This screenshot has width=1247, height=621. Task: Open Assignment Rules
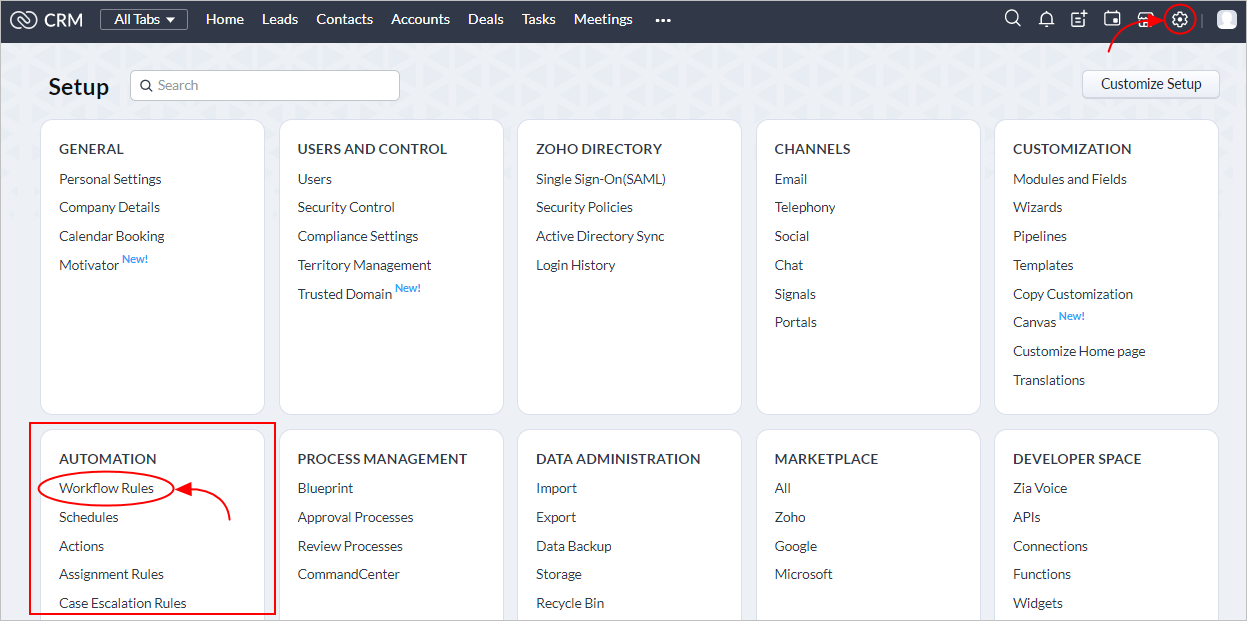pyautogui.click(x=111, y=574)
